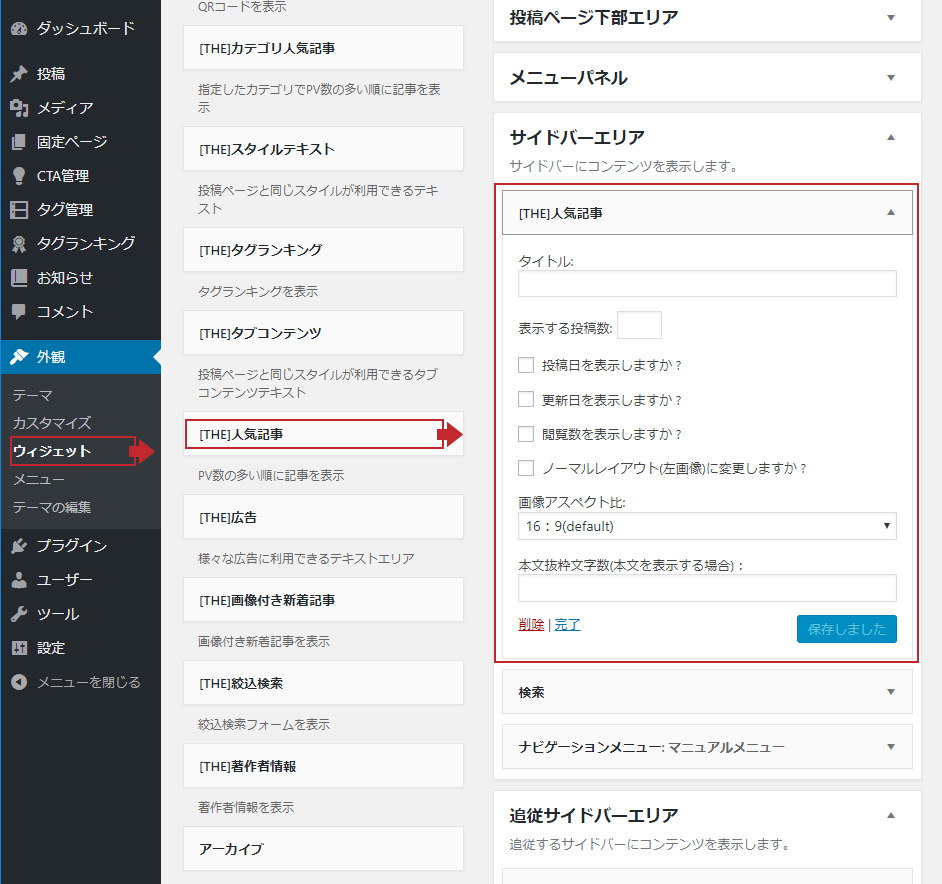Viewport: 942px width, 884px height.
Task: Select カスタマイズ in the appearance submenu
Action: [52, 423]
